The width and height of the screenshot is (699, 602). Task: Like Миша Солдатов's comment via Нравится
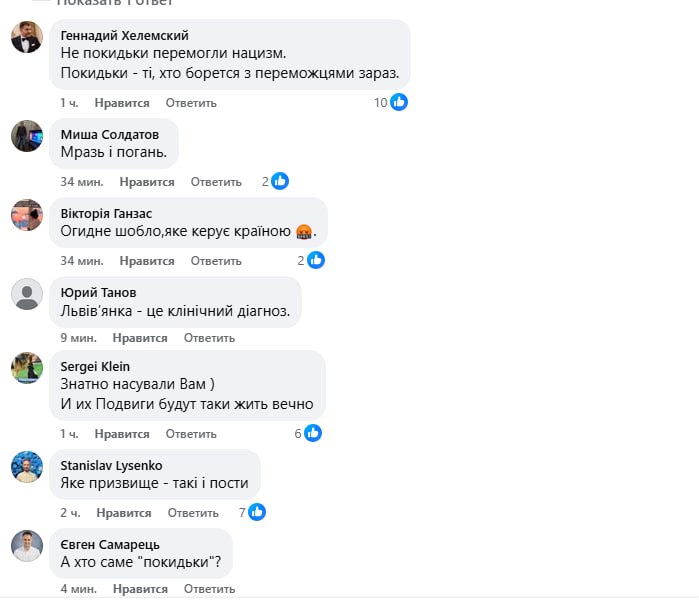point(147,182)
